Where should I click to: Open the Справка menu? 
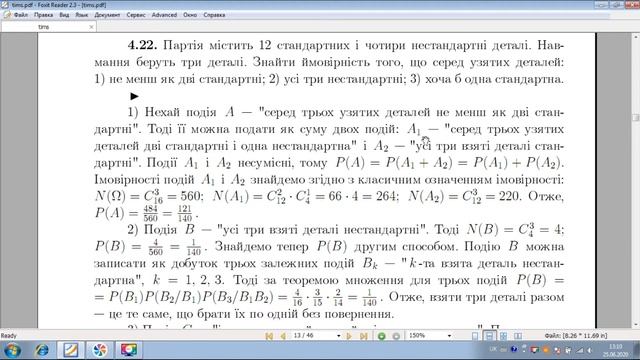click(x=214, y=15)
